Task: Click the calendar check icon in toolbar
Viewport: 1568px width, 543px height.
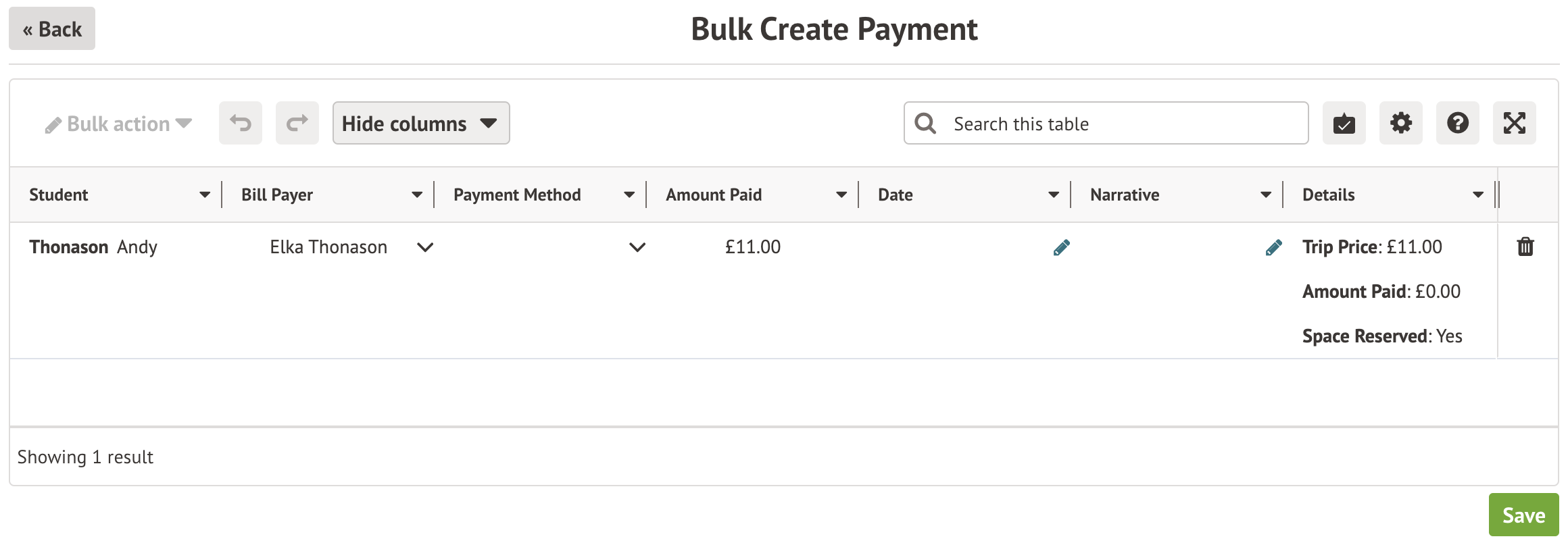Action: [1344, 123]
